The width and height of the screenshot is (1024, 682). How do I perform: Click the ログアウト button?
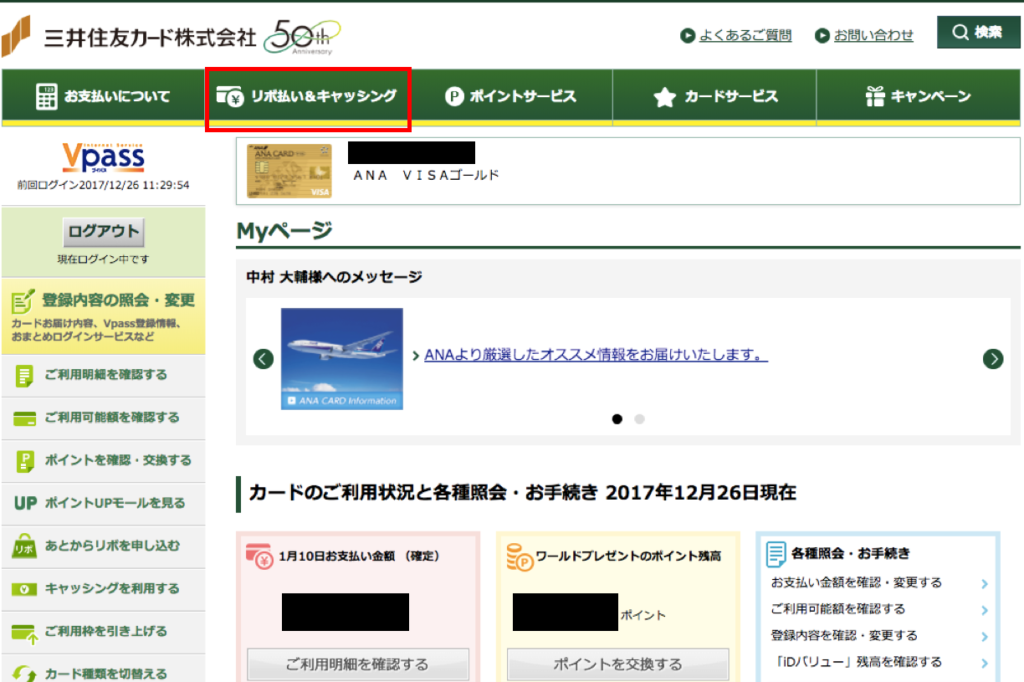point(103,231)
